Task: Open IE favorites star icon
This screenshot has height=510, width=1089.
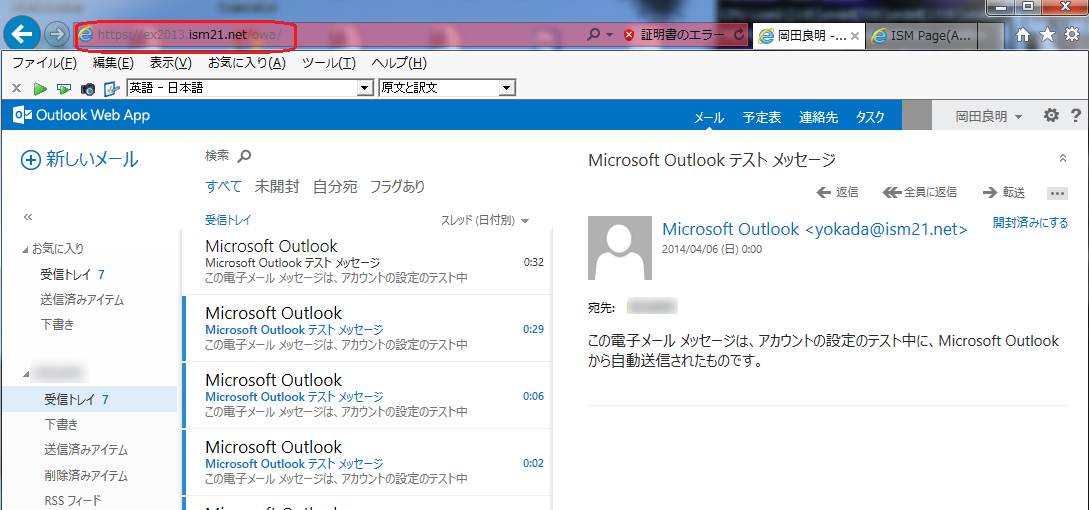Action: [1047, 35]
